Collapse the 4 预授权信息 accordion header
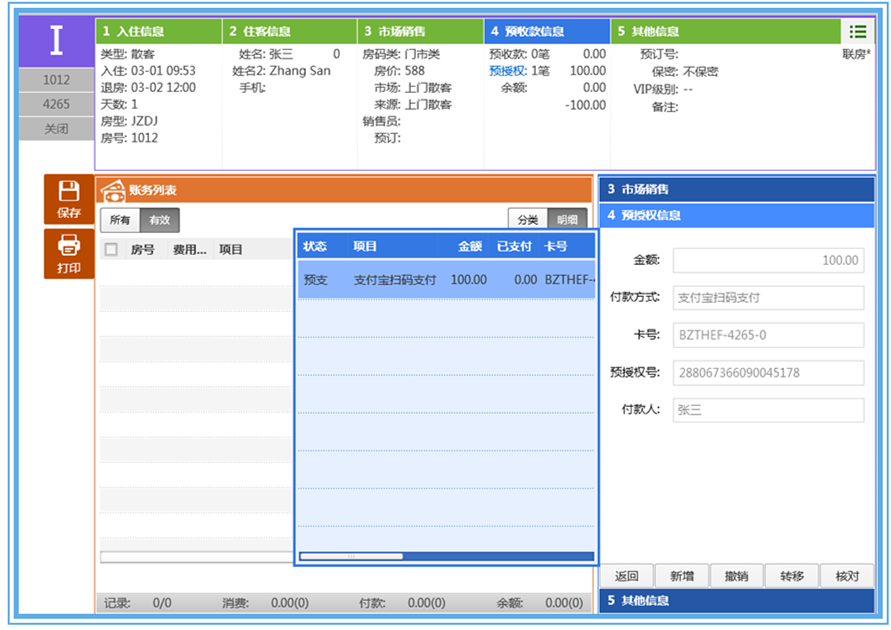Viewport: 891px width, 630px height. [x=736, y=215]
